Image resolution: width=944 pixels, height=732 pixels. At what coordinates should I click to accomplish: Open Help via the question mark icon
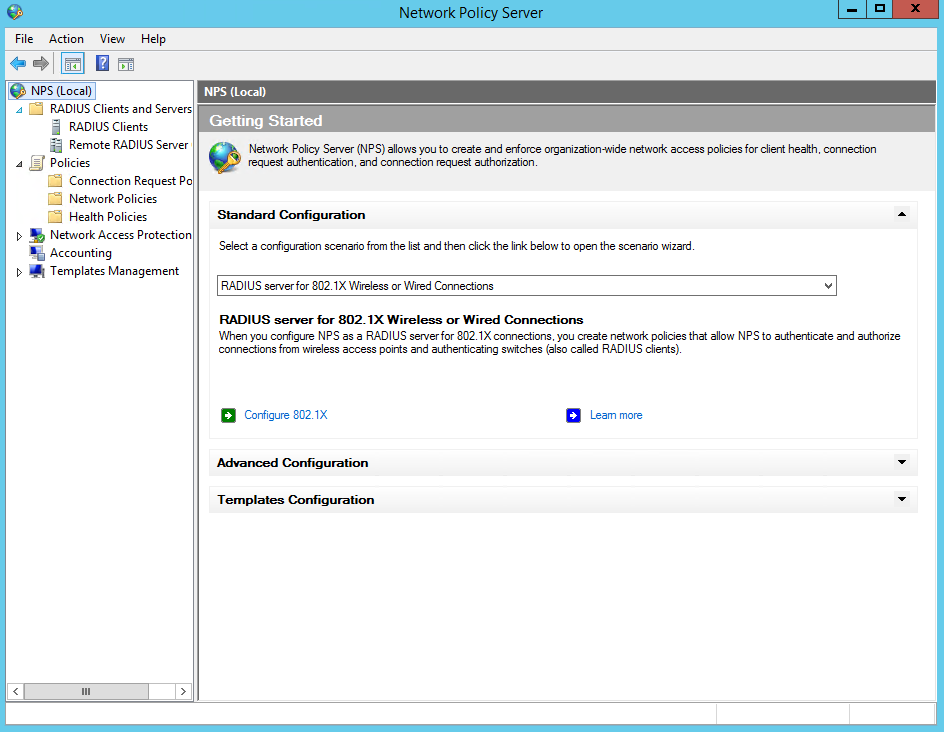pyautogui.click(x=102, y=64)
